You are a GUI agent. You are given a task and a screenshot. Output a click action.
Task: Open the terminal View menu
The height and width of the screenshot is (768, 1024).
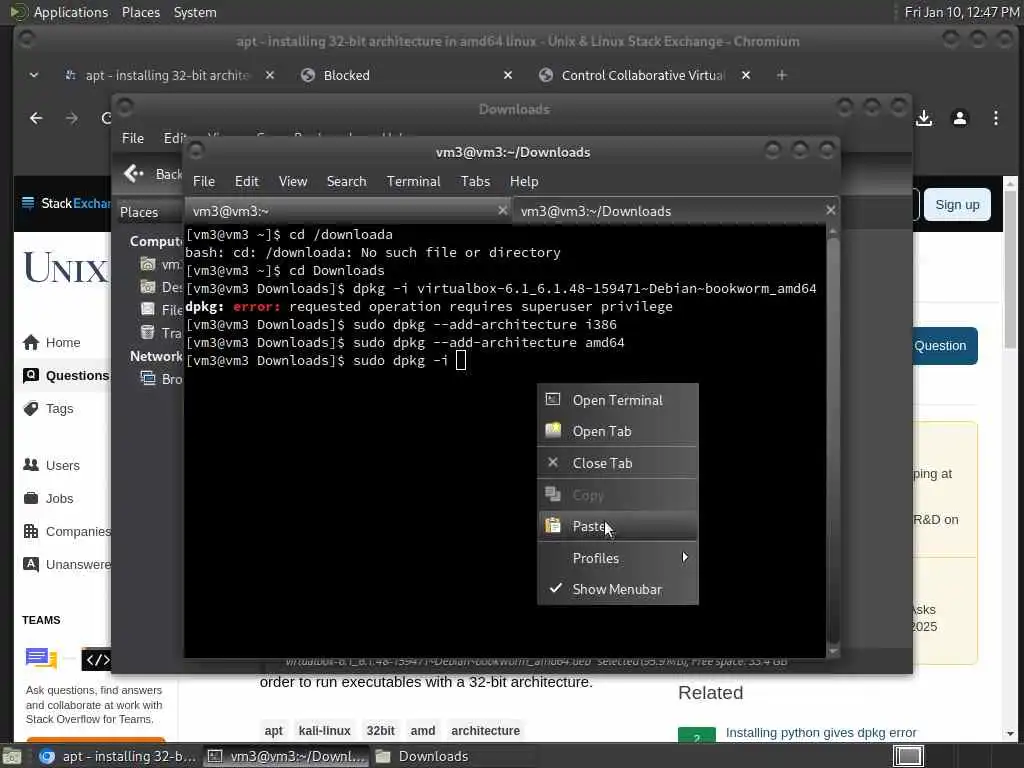pyautogui.click(x=293, y=182)
